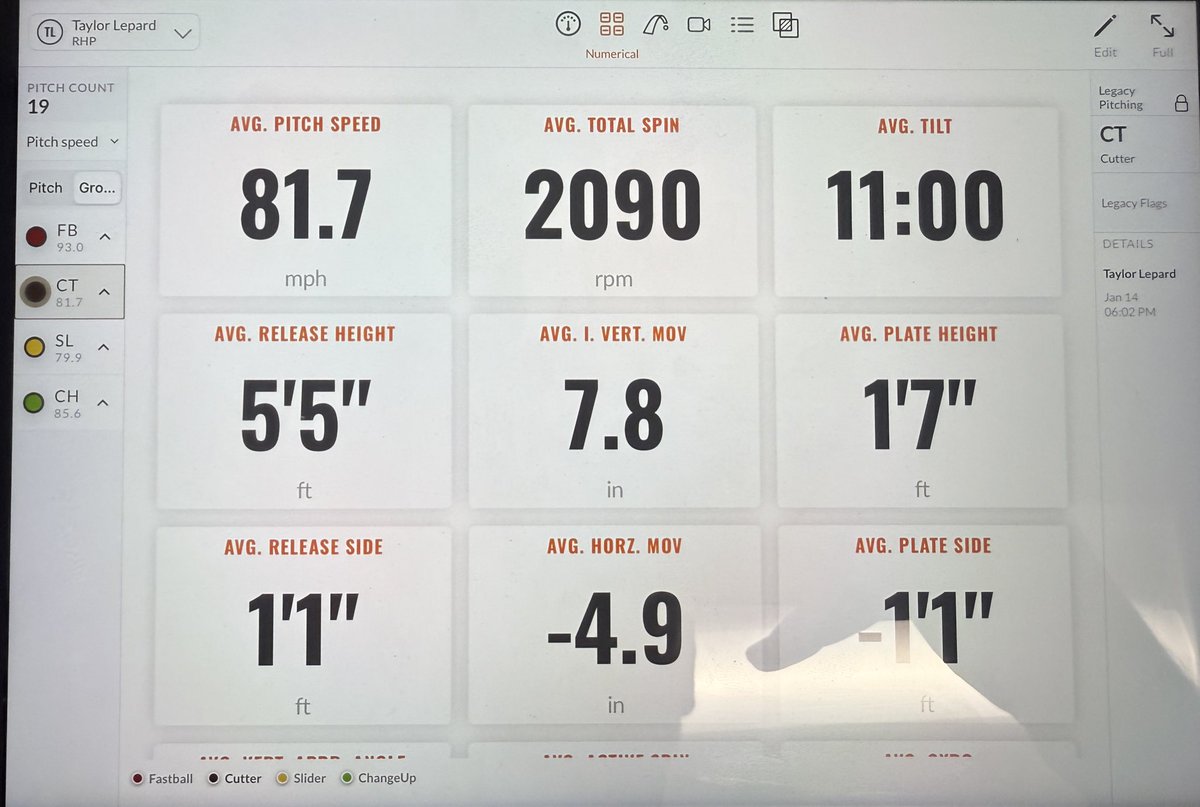Image resolution: width=1200 pixels, height=807 pixels.
Task: Open the gauge dashboard view icon
Action: [569, 24]
